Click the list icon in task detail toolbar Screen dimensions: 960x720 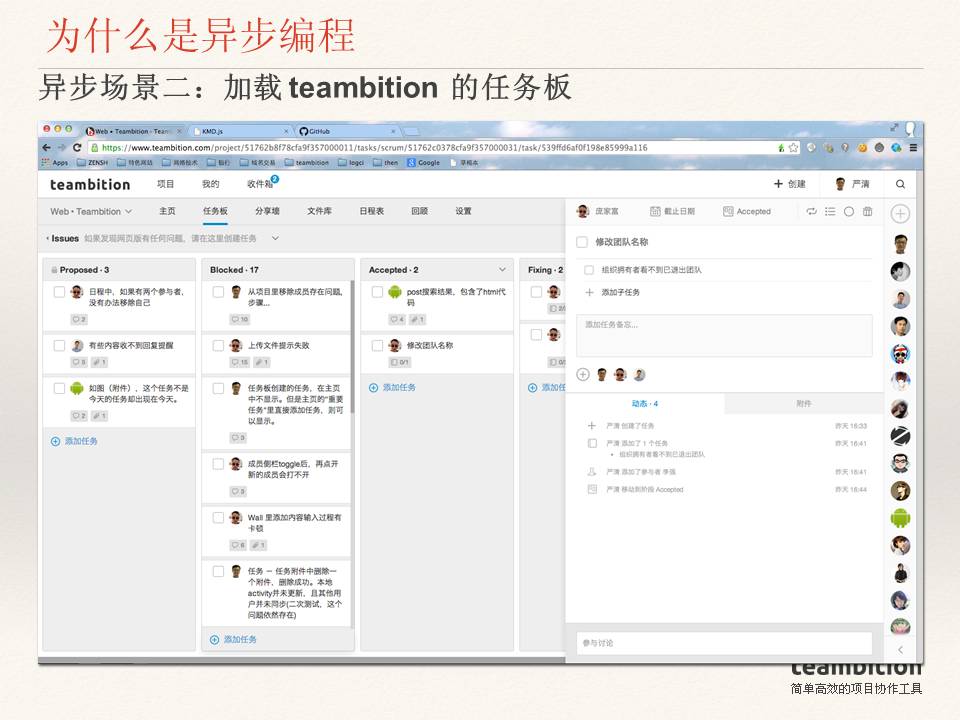[x=829, y=212]
